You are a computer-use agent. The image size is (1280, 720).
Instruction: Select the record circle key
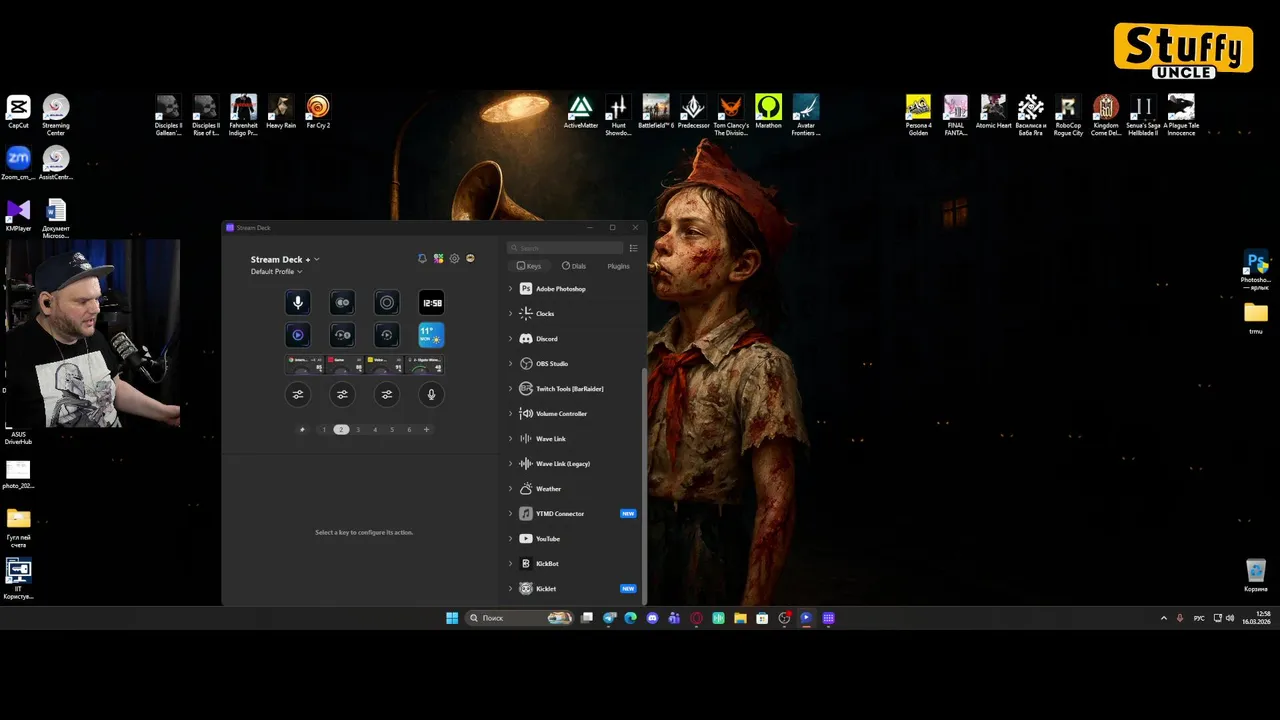386,302
